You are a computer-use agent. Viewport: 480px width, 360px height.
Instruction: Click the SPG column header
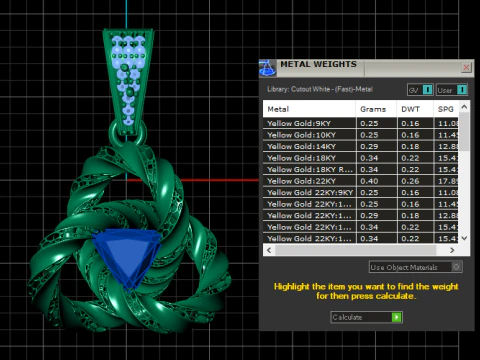pos(446,109)
